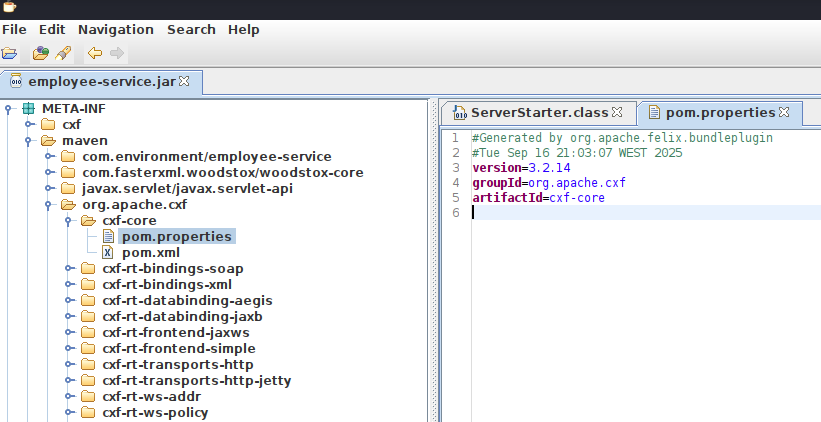
Task: Click the cxf-rt-bindings-soap folder icon
Action: pos(88,269)
